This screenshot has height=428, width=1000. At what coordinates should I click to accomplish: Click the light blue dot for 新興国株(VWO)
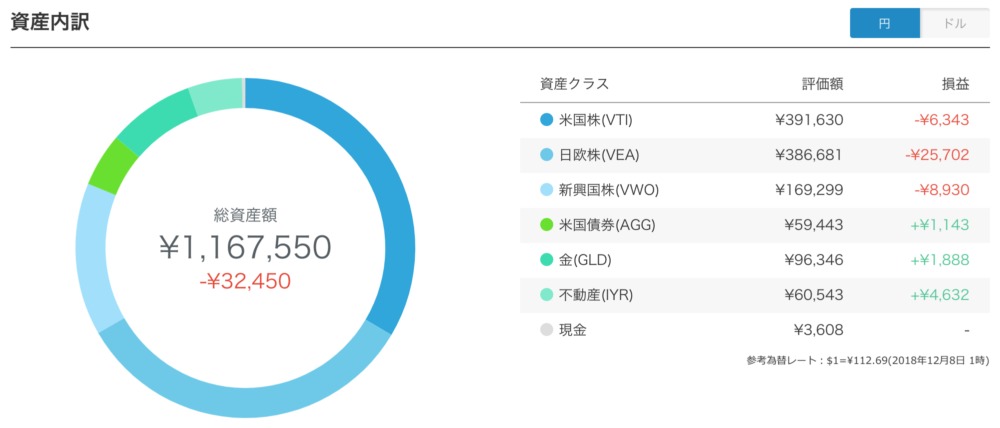(547, 190)
